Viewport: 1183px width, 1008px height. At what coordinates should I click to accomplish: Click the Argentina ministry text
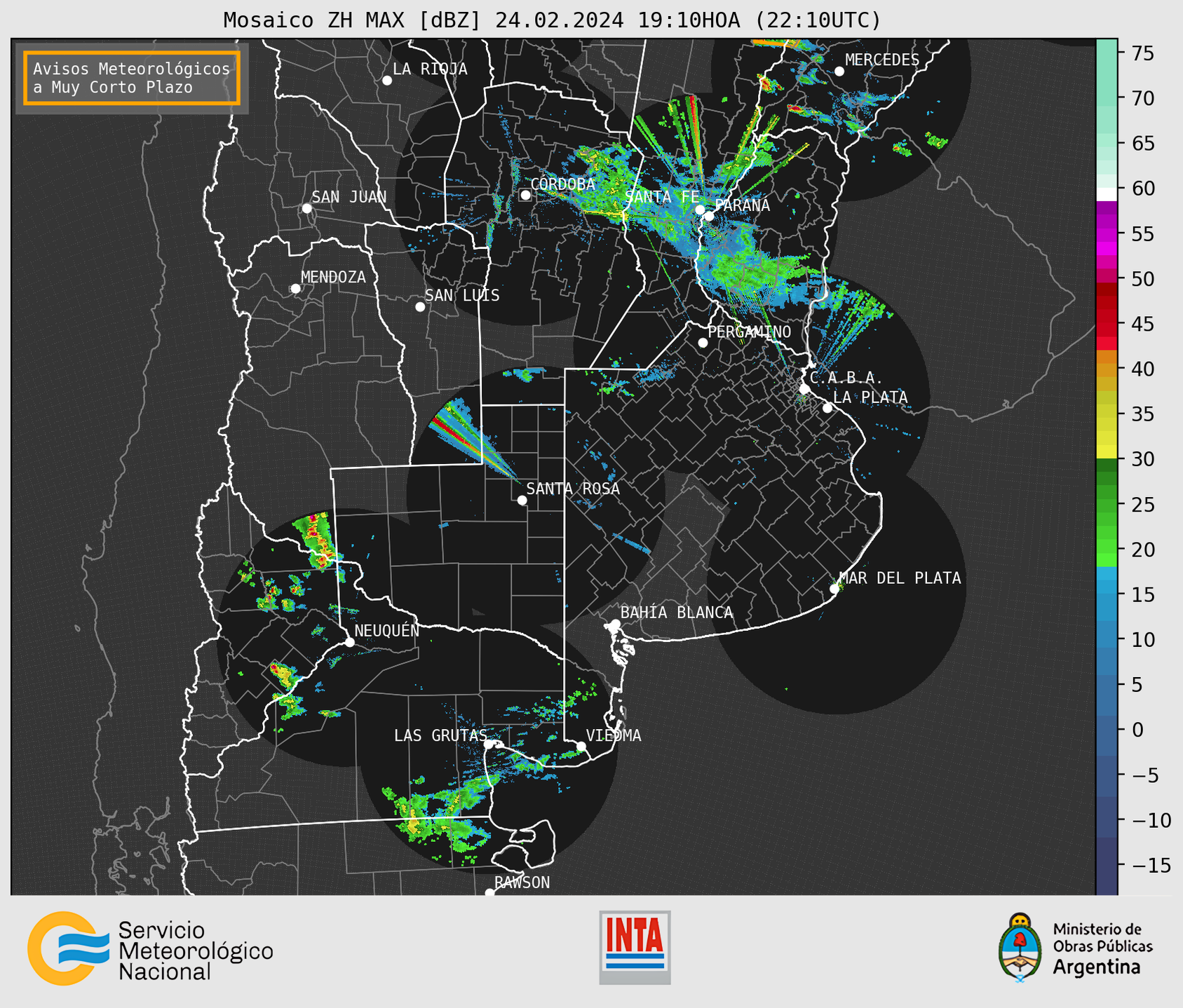[1097, 967]
